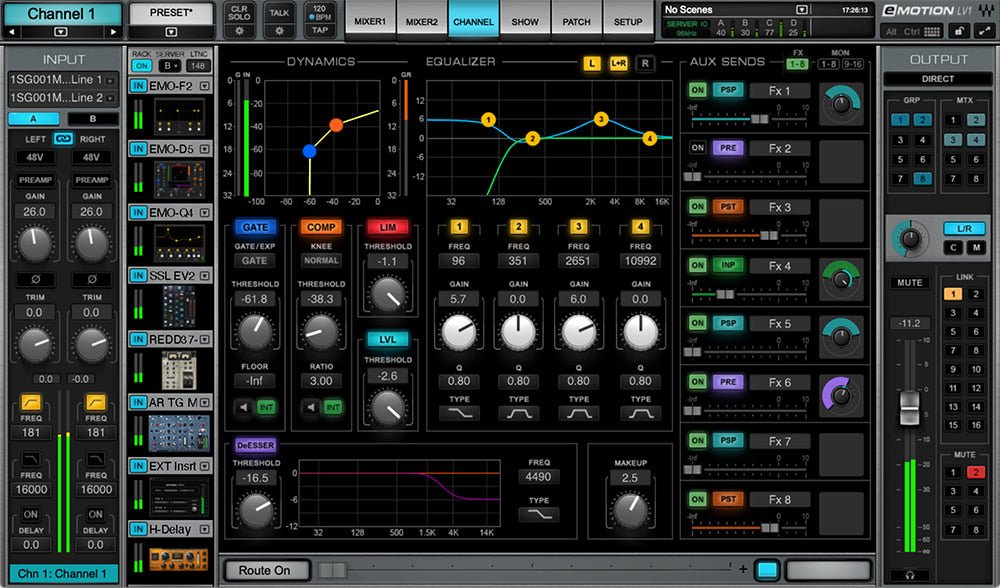Open the server B dropdown in rack
The height and width of the screenshot is (588, 1000).
tap(170, 66)
